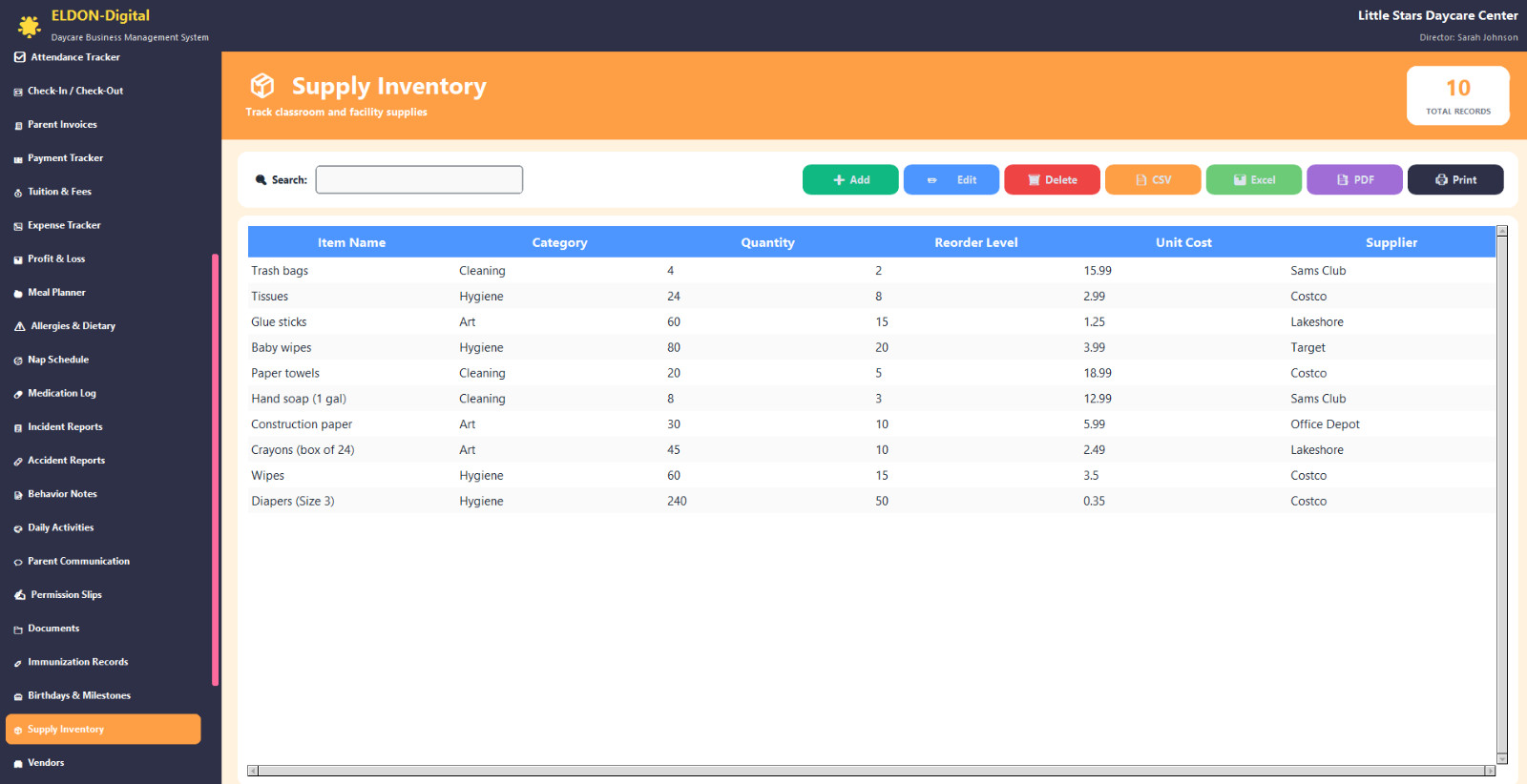This screenshot has height=784, width=1527.
Task: Click the Medication Log sidebar icon
Action: pyautogui.click(x=18, y=394)
